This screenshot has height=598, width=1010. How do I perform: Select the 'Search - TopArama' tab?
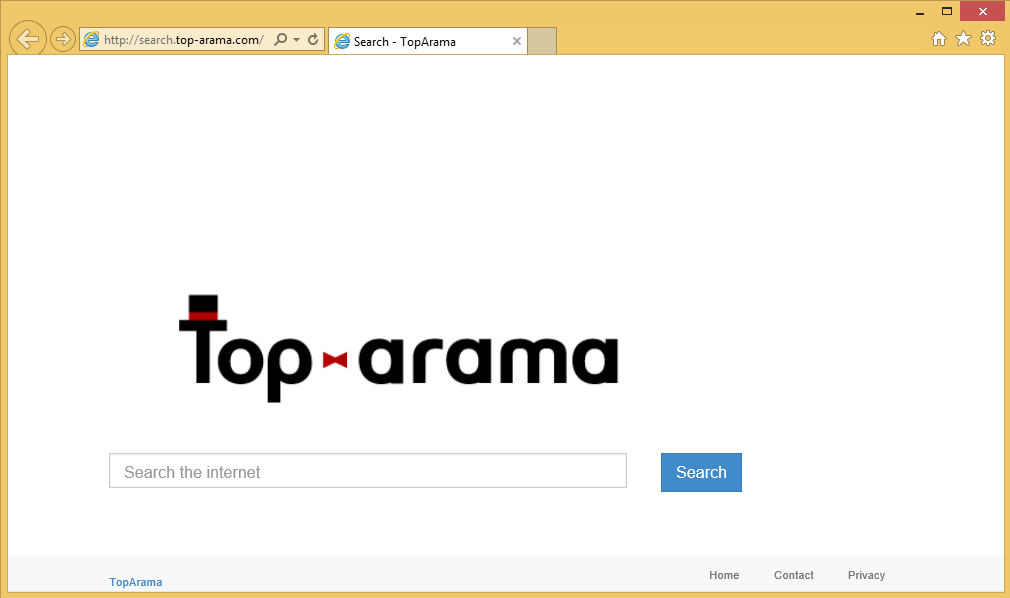click(428, 41)
